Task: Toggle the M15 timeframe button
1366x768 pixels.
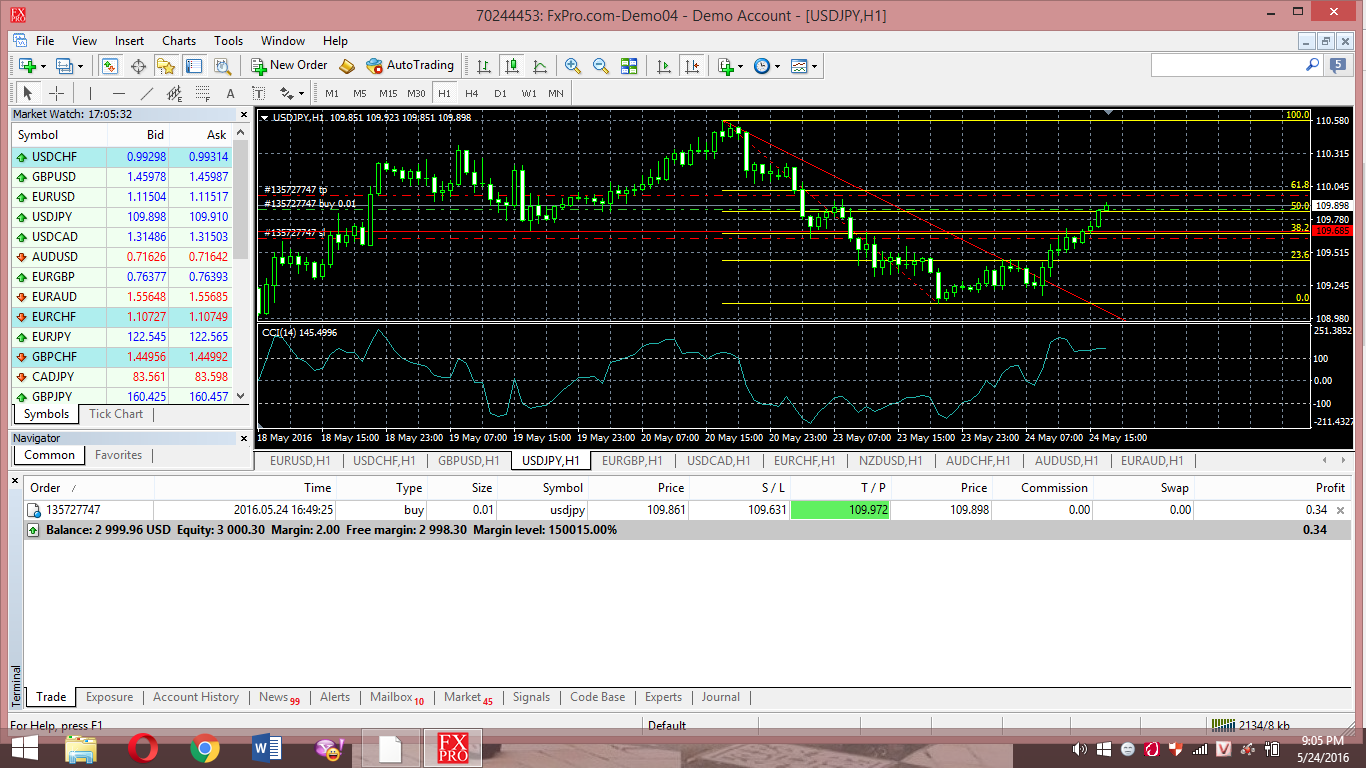Action: click(x=388, y=93)
